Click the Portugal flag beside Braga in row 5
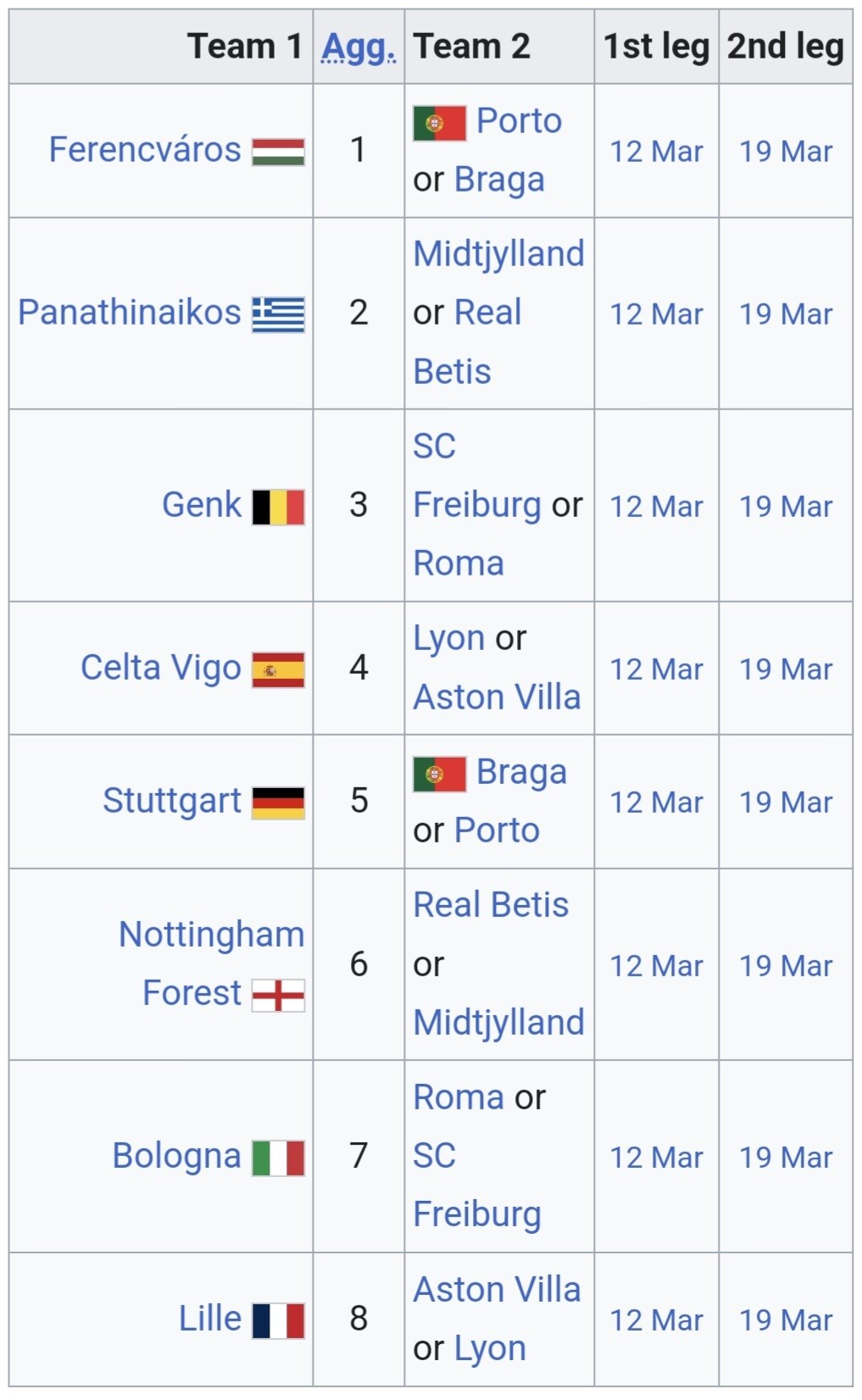The width and height of the screenshot is (862, 1400). pyautogui.click(x=439, y=774)
